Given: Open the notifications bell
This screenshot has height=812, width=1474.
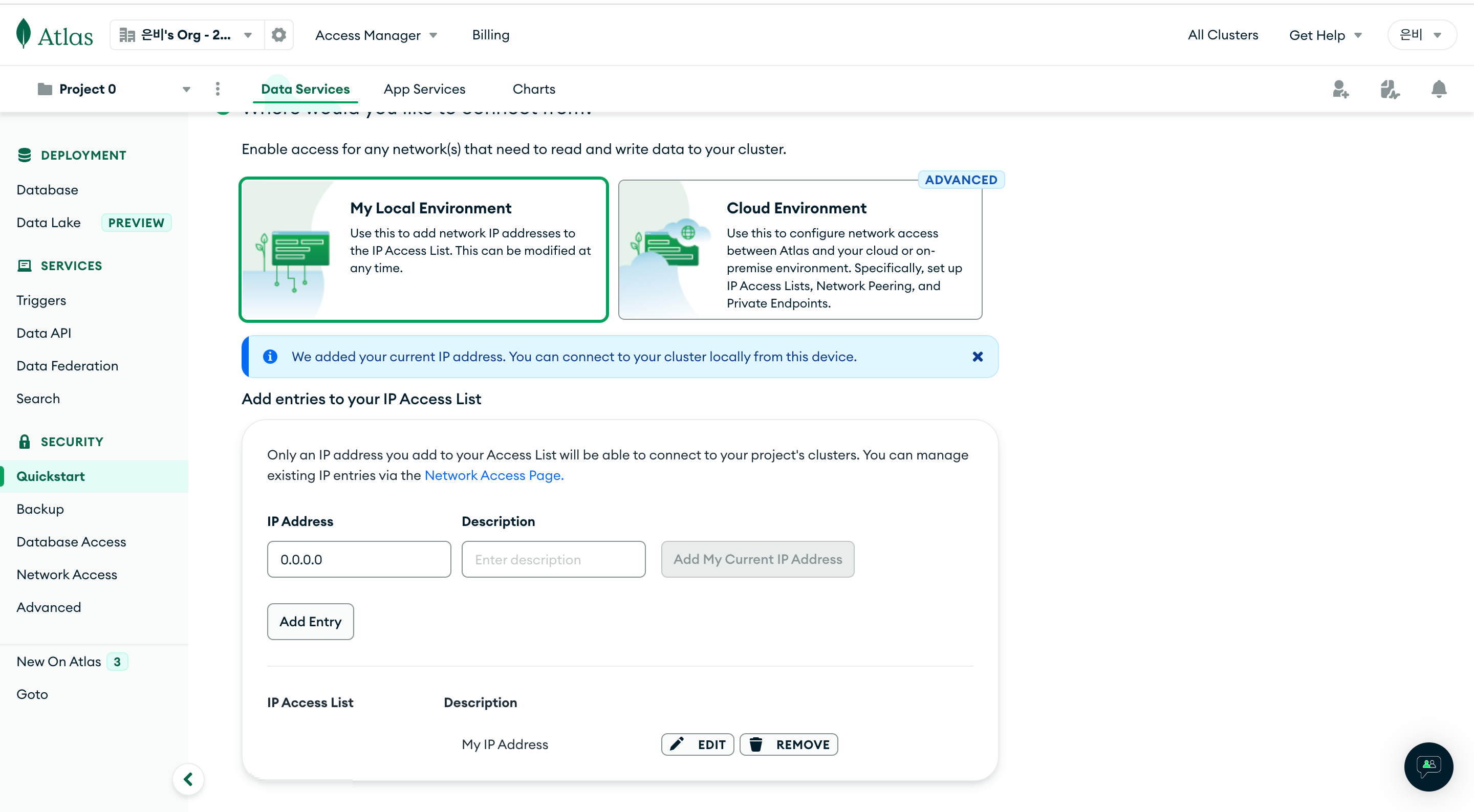Looking at the screenshot, I should pos(1439,89).
